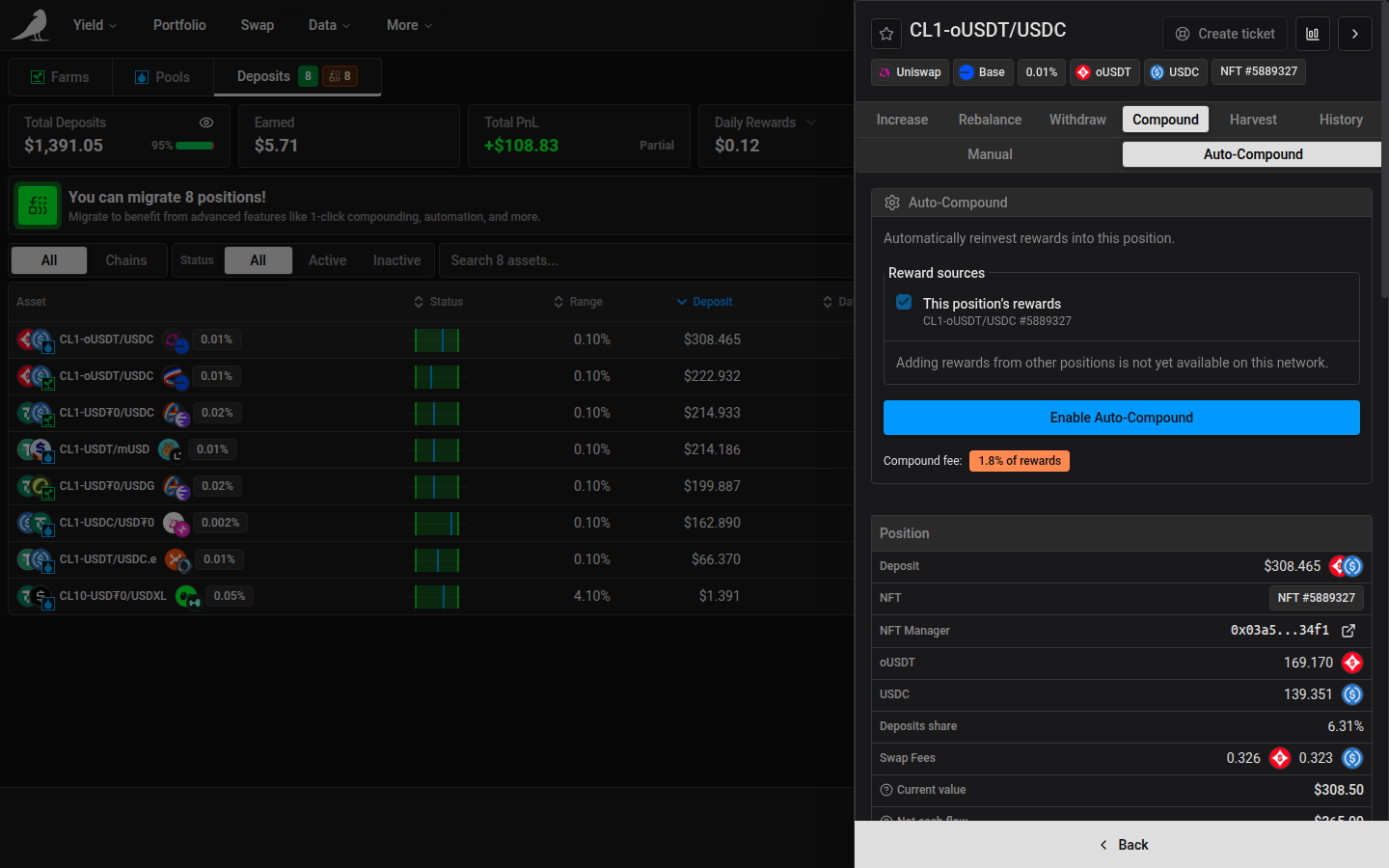Switch to the Harvest tab

1253,120
